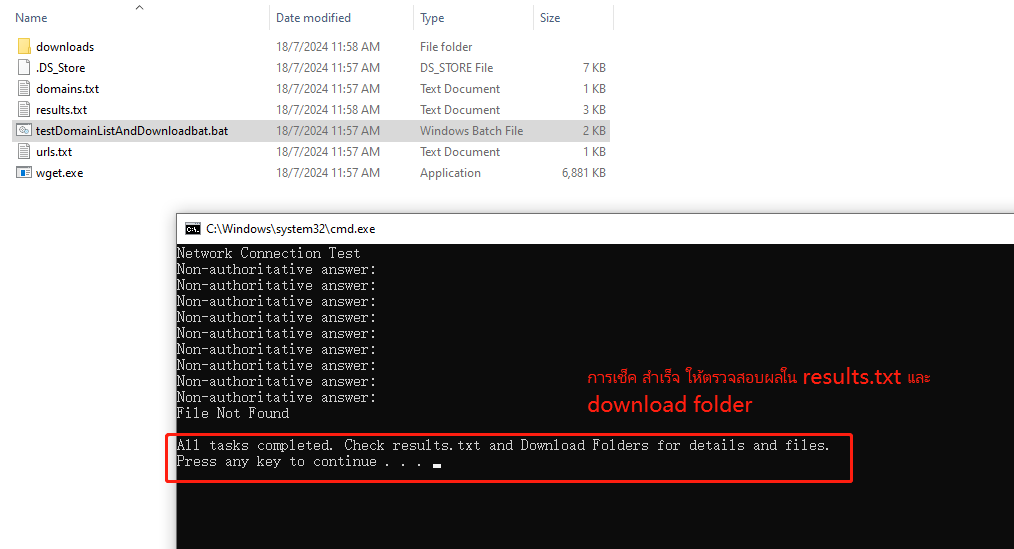Click the 'DS_STORE File' type cell
Screen dimensions: 1014x549
(457, 67)
